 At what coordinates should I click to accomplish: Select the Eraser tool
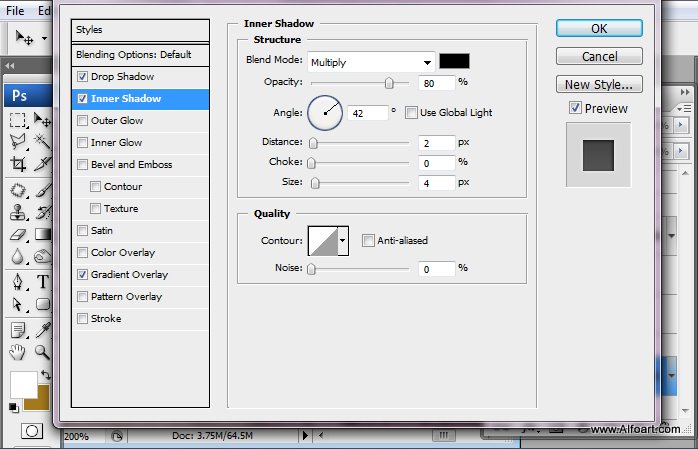[18, 235]
